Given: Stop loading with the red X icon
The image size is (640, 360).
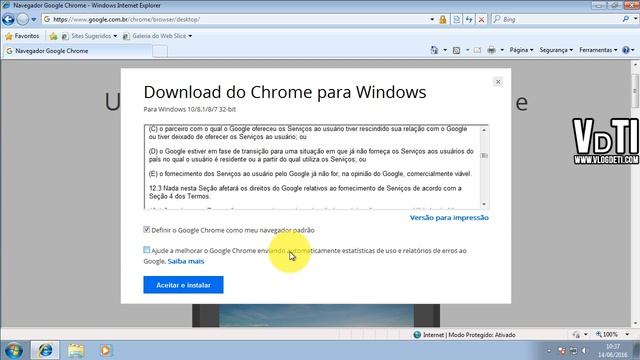Looking at the screenshot, I should [482, 19].
